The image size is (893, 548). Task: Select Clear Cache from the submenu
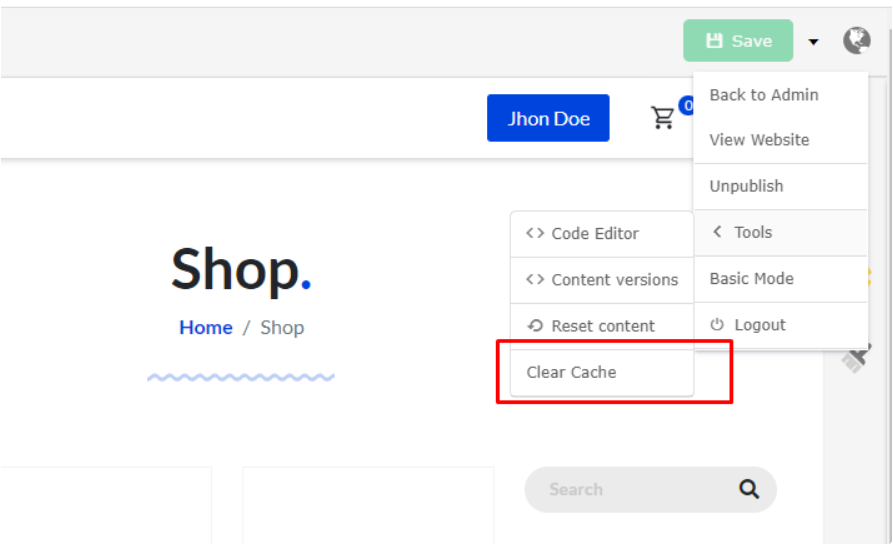572,372
